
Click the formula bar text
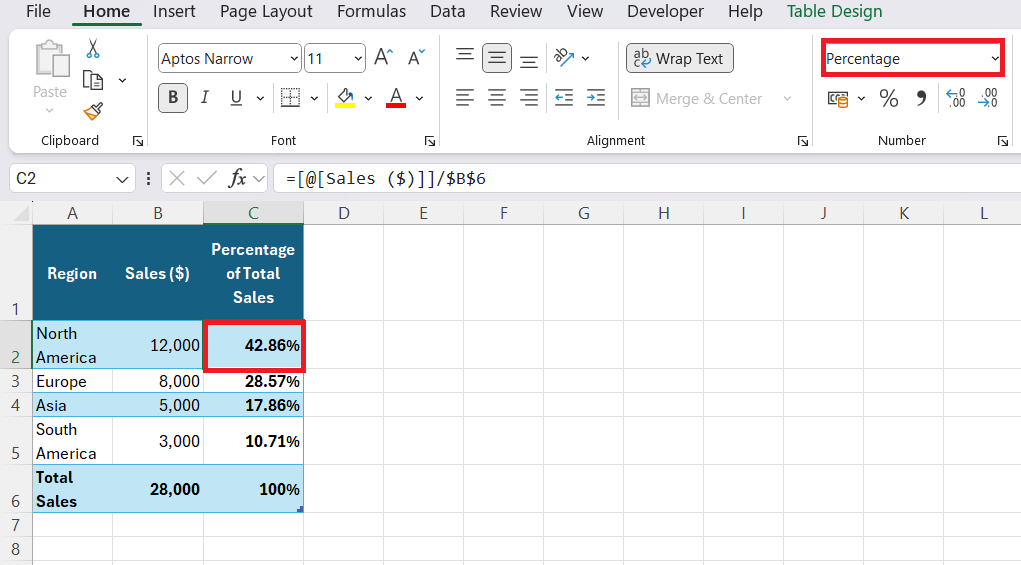pyautogui.click(x=386, y=178)
